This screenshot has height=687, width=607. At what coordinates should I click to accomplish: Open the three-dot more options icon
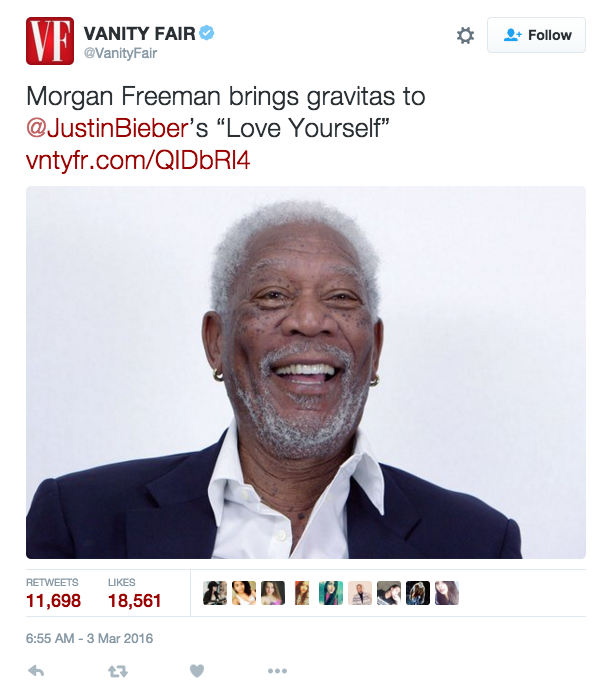(x=277, y=671)
